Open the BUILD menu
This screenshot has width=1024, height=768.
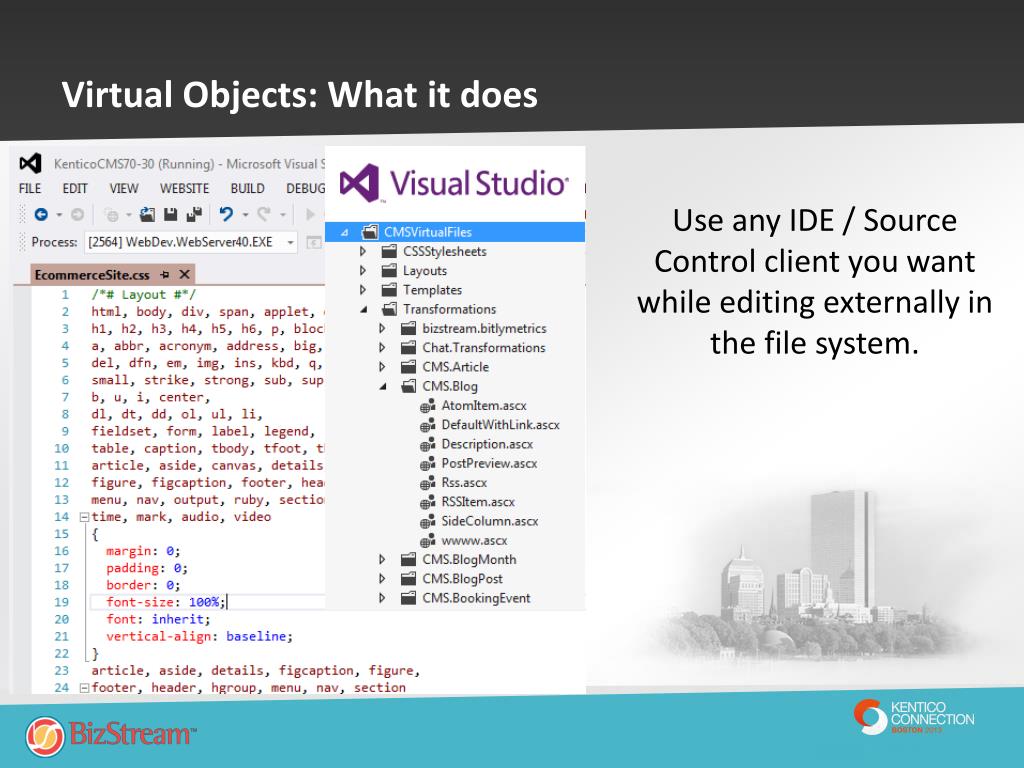(248, 189)
